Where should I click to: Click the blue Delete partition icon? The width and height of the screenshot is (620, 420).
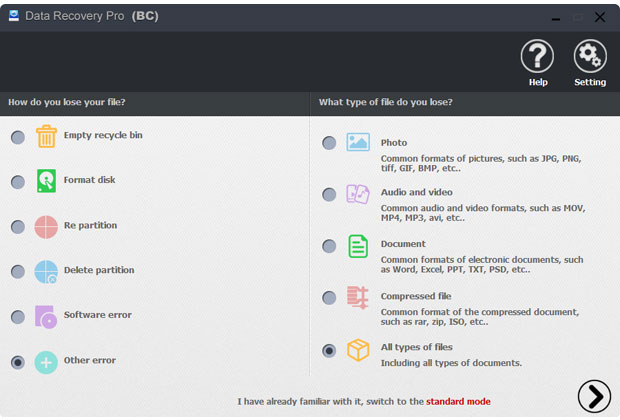click(46, 272)
